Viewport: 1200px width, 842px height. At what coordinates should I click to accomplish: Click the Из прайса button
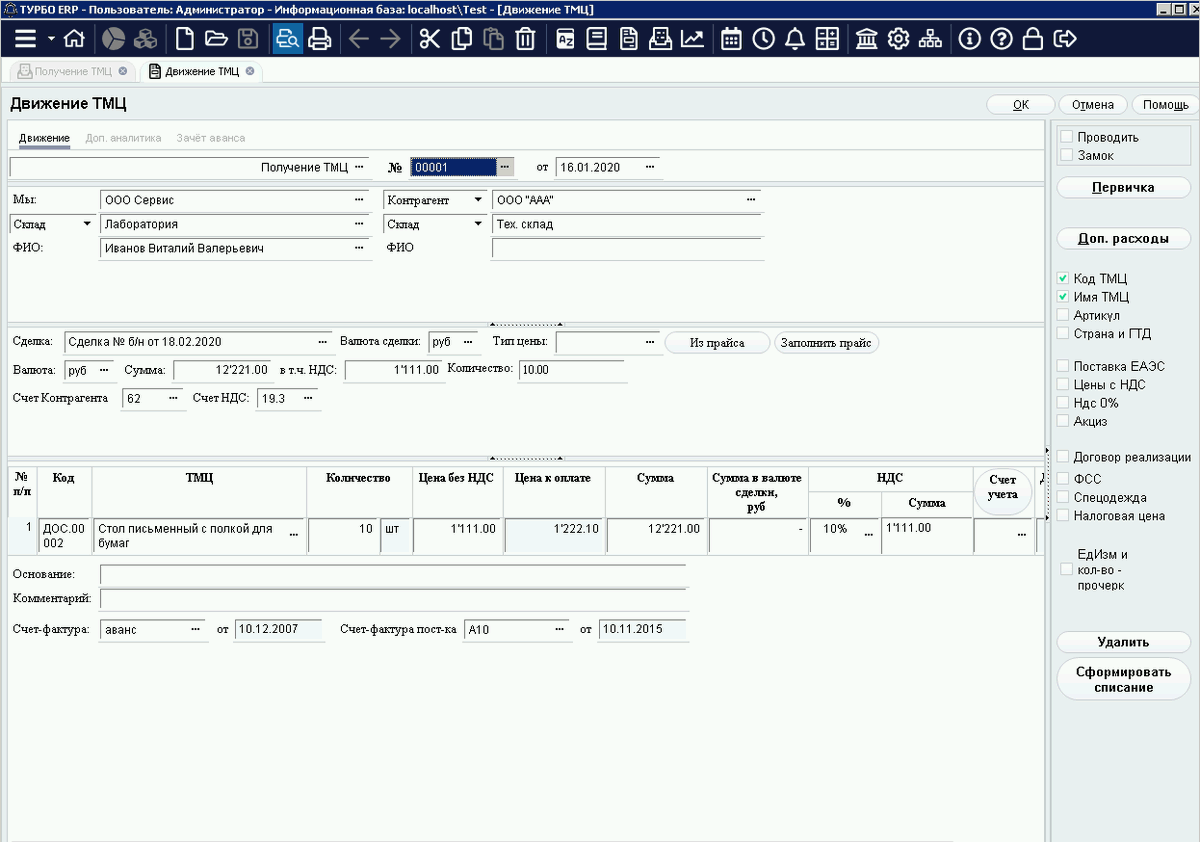point(717,343)
